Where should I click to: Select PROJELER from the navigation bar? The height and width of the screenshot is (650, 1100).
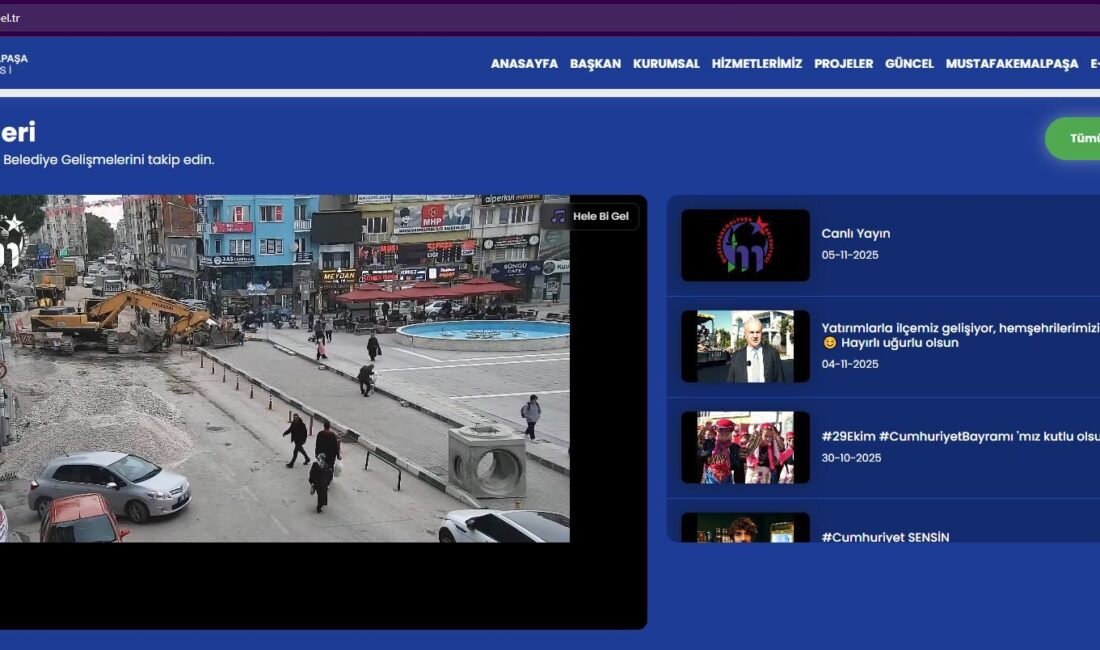[843, 64]
